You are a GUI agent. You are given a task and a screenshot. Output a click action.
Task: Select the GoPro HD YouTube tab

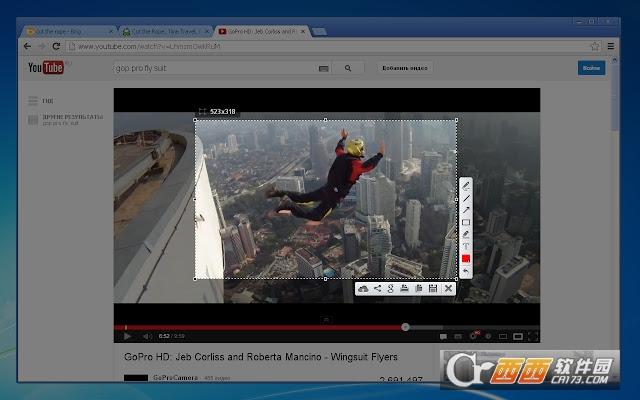tap(262, 31)
